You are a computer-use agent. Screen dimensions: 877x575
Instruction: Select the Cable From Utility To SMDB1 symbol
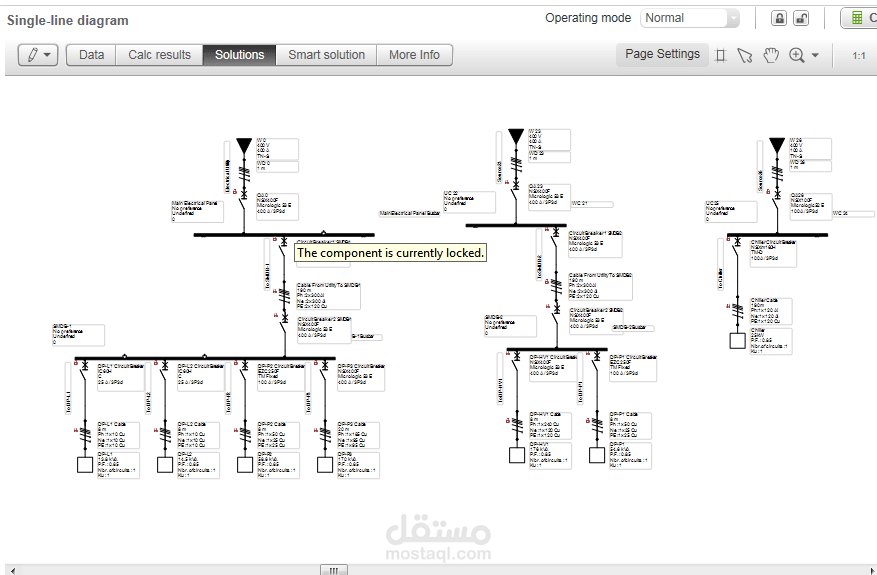[x=284, y=296]
